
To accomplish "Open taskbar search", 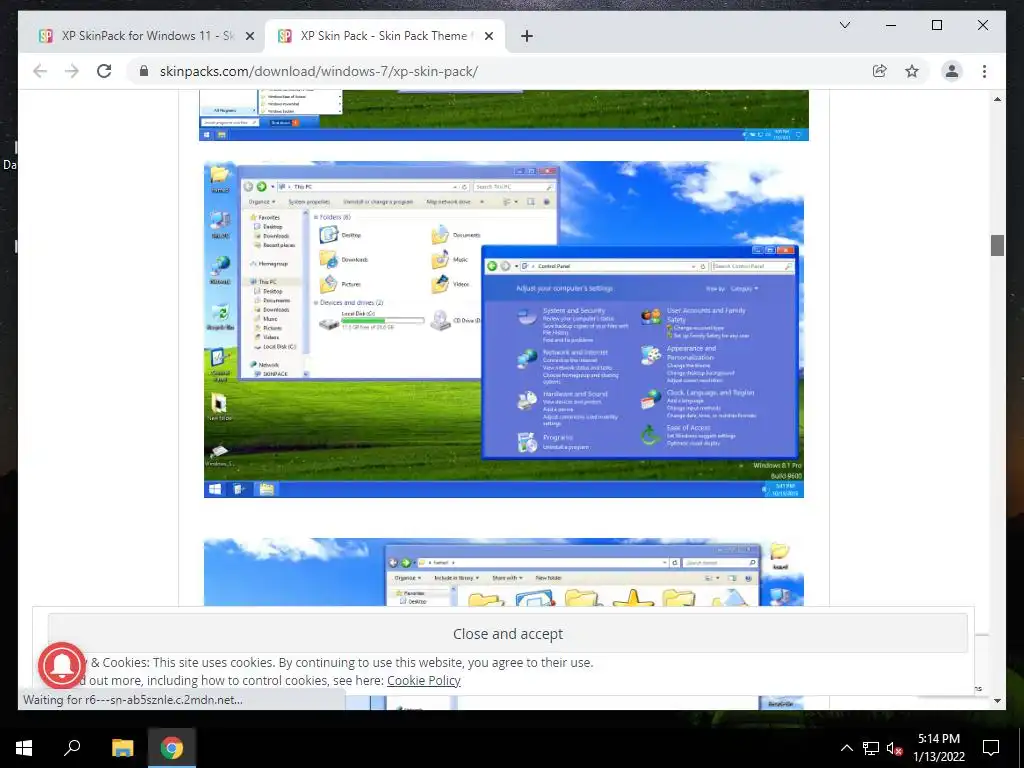I will click(72, 748).
